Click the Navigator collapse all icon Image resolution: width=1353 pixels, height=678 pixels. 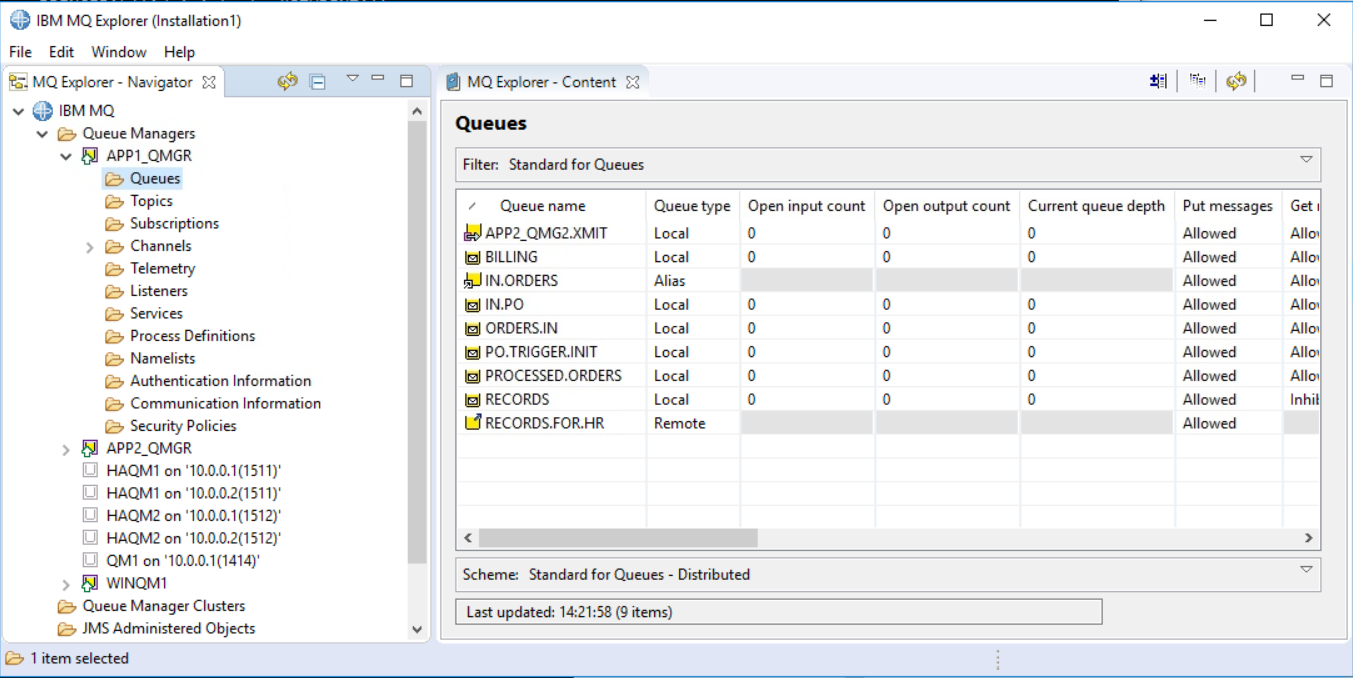click(318, 82)
